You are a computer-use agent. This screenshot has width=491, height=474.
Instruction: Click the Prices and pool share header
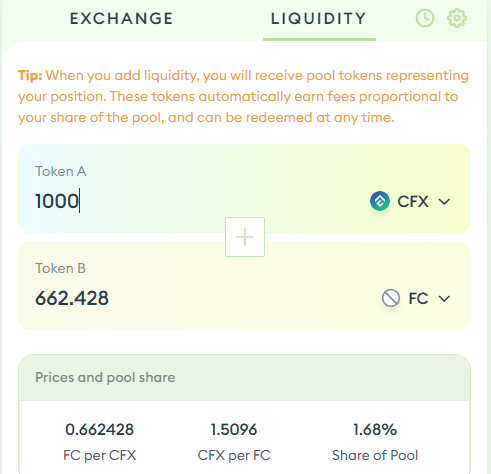pyautogui.click(x=105, y=377)
